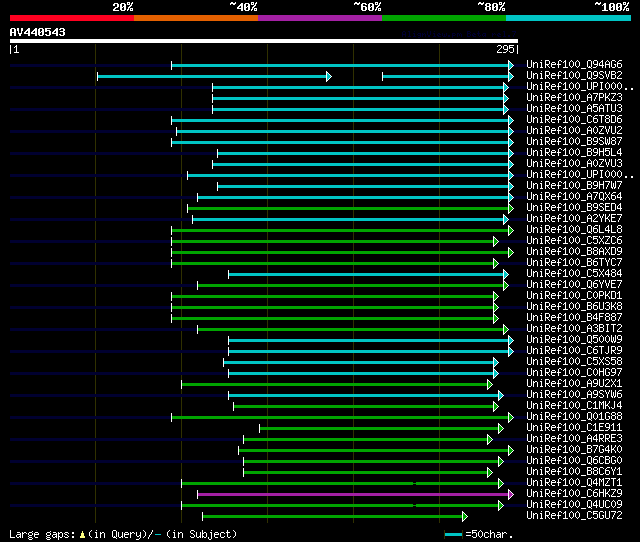640x542 pixels.
Task: Open hit UniRef100_A0ZVU3
Action: [x=574, y=163]
